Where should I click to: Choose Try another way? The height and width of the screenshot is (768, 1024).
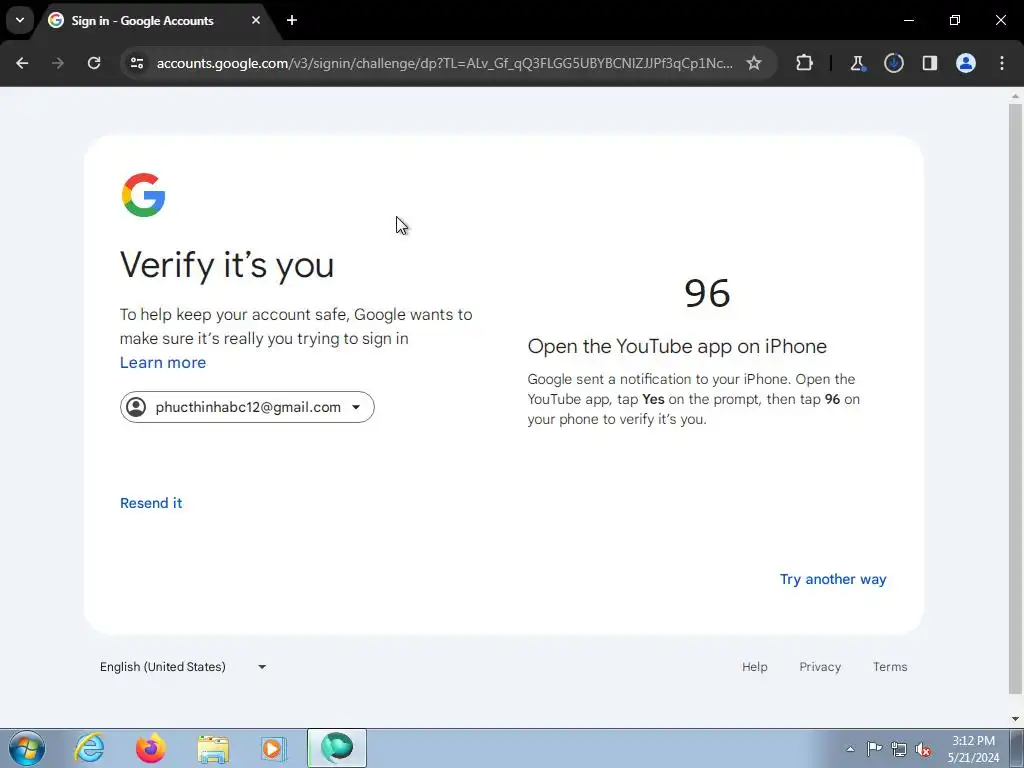833,579
